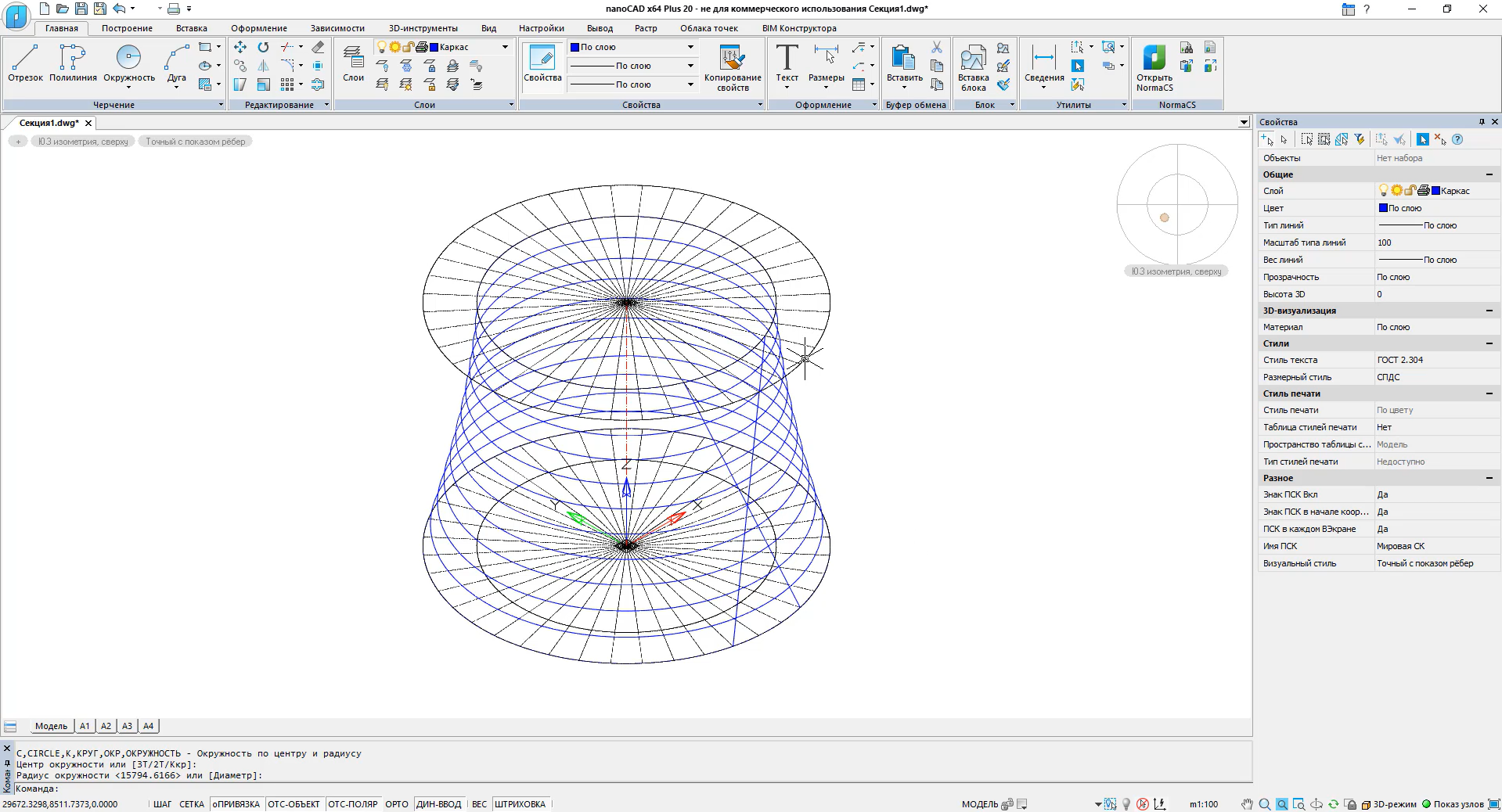The height and width of the screenshot is (812, 1502).
Task: Click the Cut scissors icon
Action: 937,47
